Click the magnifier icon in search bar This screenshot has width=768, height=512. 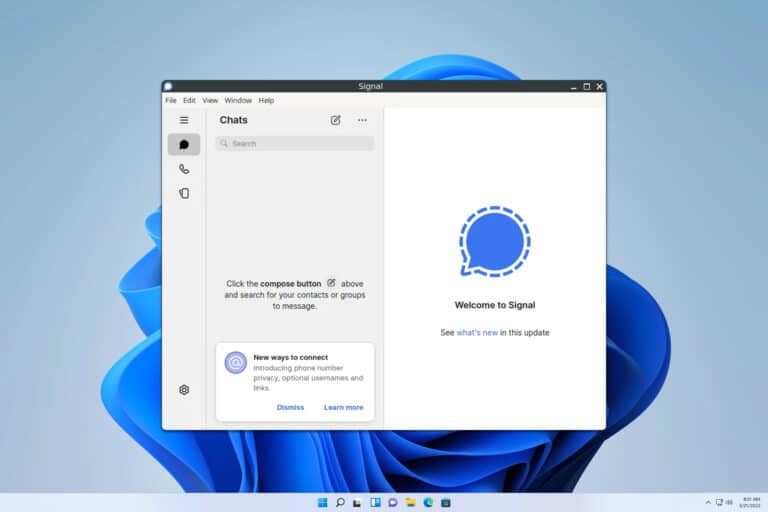tap(224, 144)
